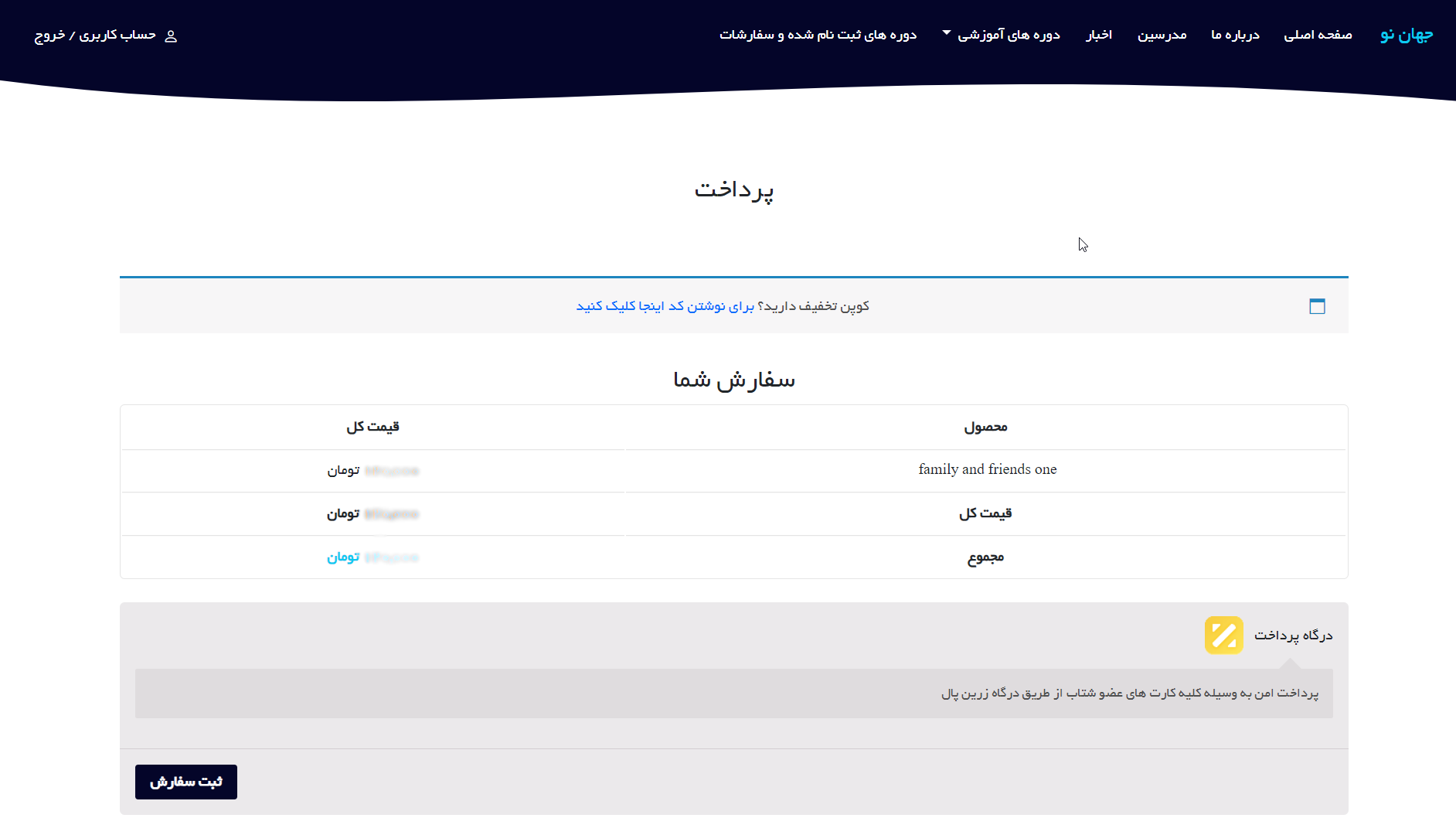Click the coupon notice window icon

click(x=1317, y=306)
